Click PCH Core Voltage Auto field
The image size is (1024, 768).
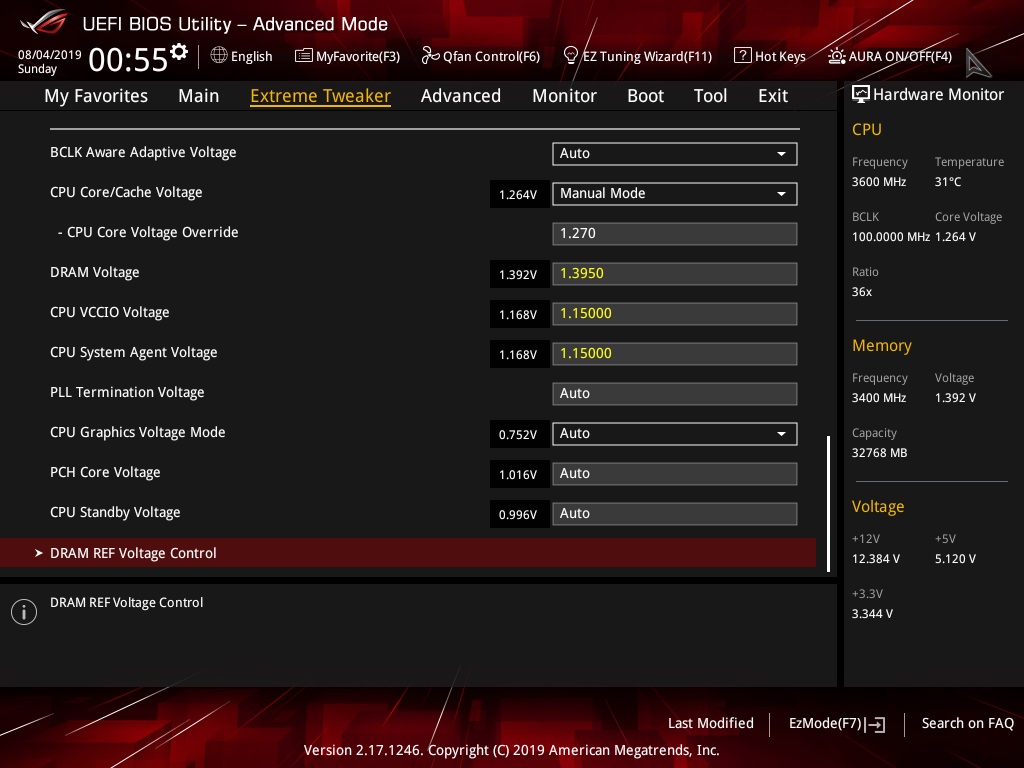(675, 473)
